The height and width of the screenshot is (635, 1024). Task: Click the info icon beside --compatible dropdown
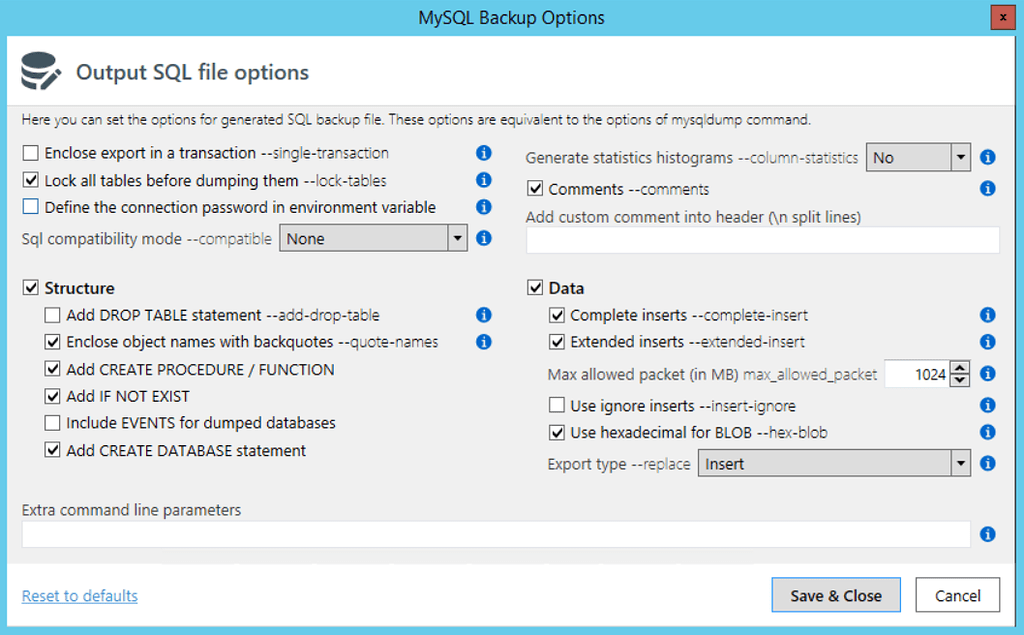tap(484, 238)
